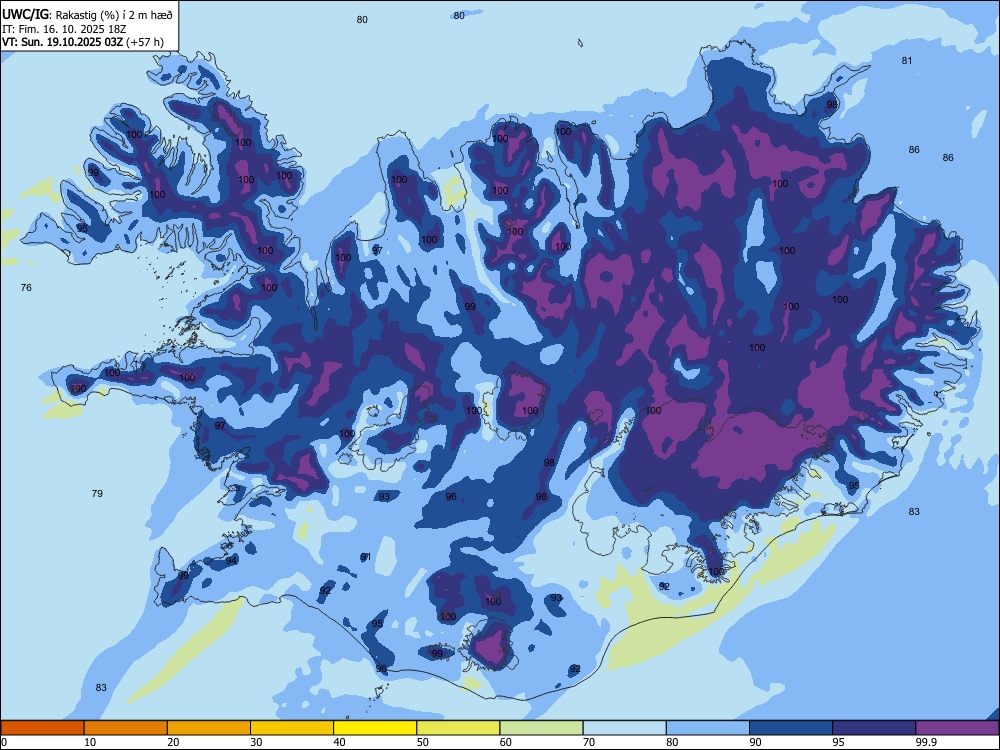The image size is (1000, 750).
Task: Click the humidity value '79' on the map
Action: pos(97,493)
